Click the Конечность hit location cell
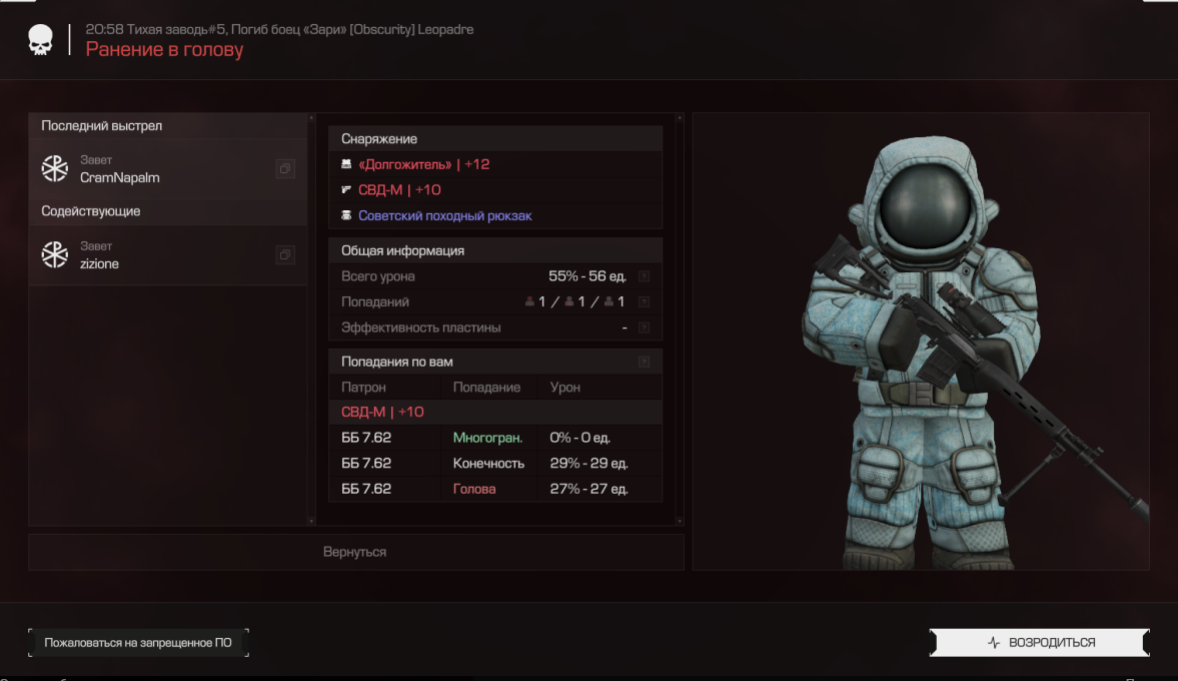 (x=488, y=463)
